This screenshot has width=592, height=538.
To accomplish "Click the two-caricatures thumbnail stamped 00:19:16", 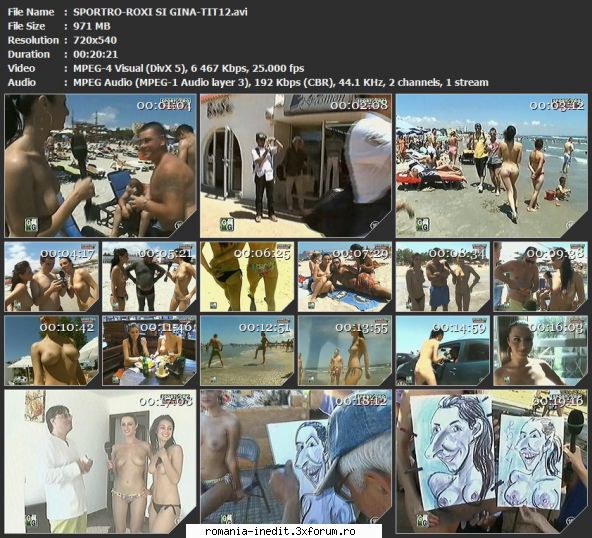I will pos(492,461).
